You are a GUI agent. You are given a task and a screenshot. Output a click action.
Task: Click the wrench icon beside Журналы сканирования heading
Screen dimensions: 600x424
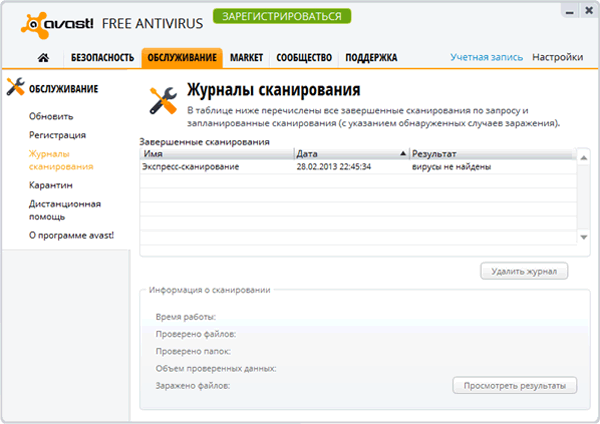coord(163,101)
